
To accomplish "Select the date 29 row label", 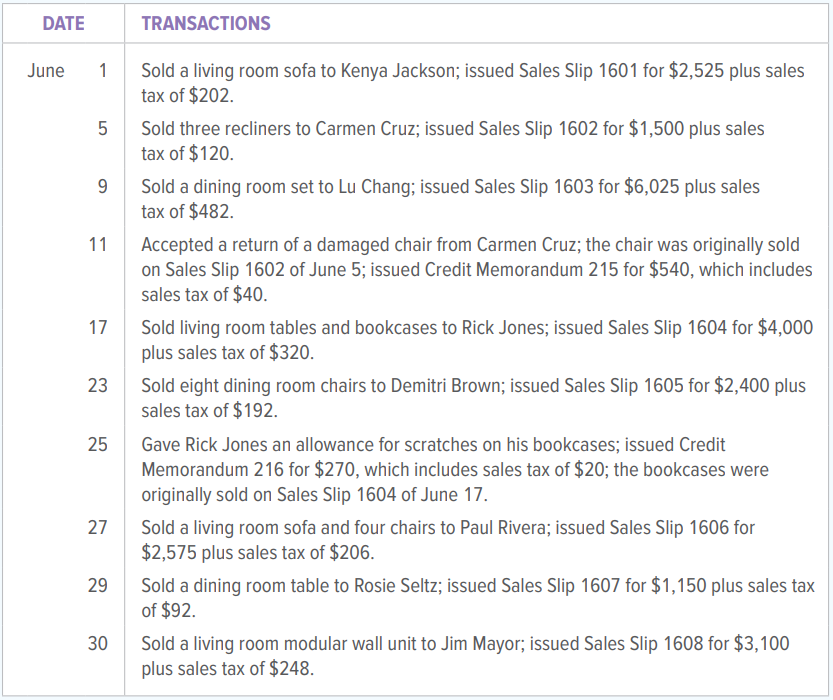I will tap(98, 585).
